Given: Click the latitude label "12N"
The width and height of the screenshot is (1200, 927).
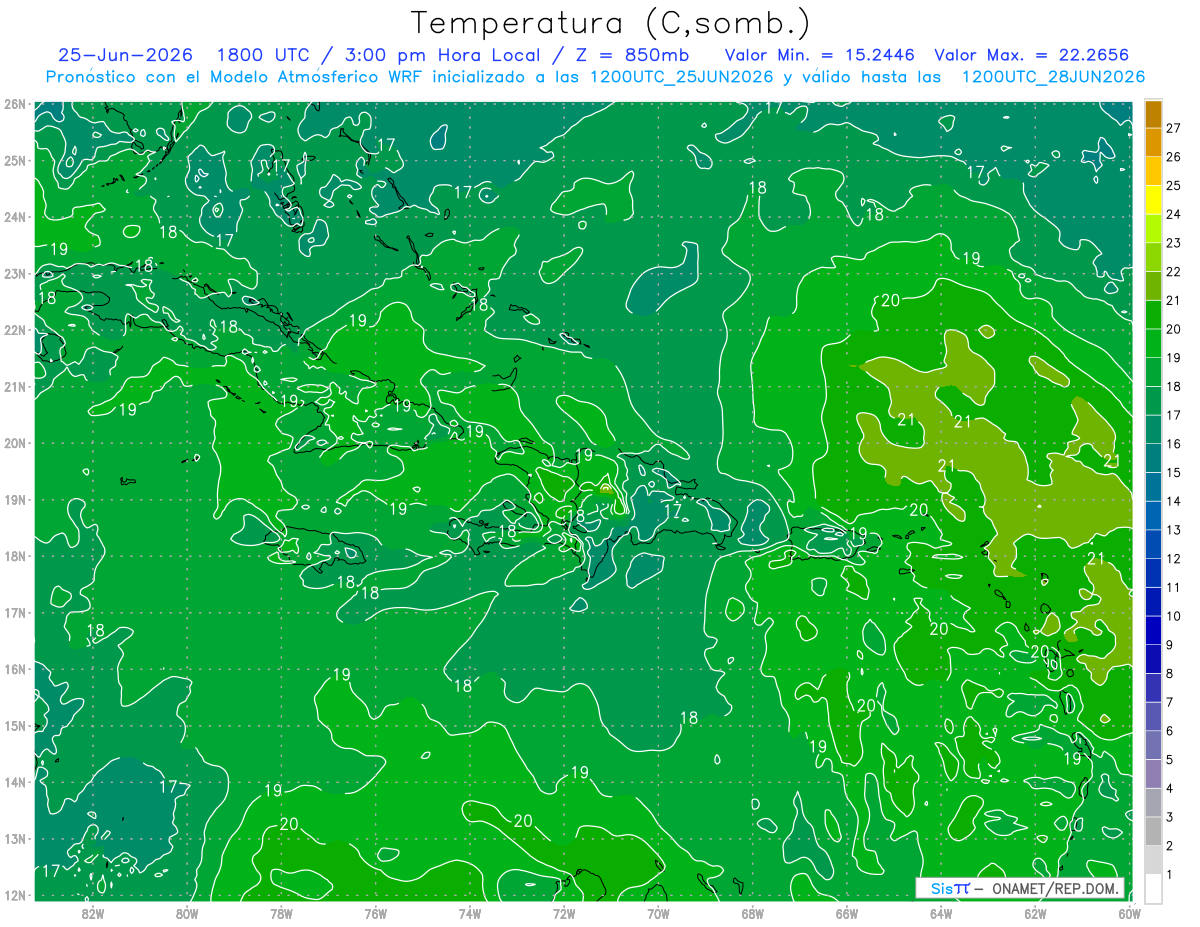Looking at the screenshot, I should [x=14, y=895].
